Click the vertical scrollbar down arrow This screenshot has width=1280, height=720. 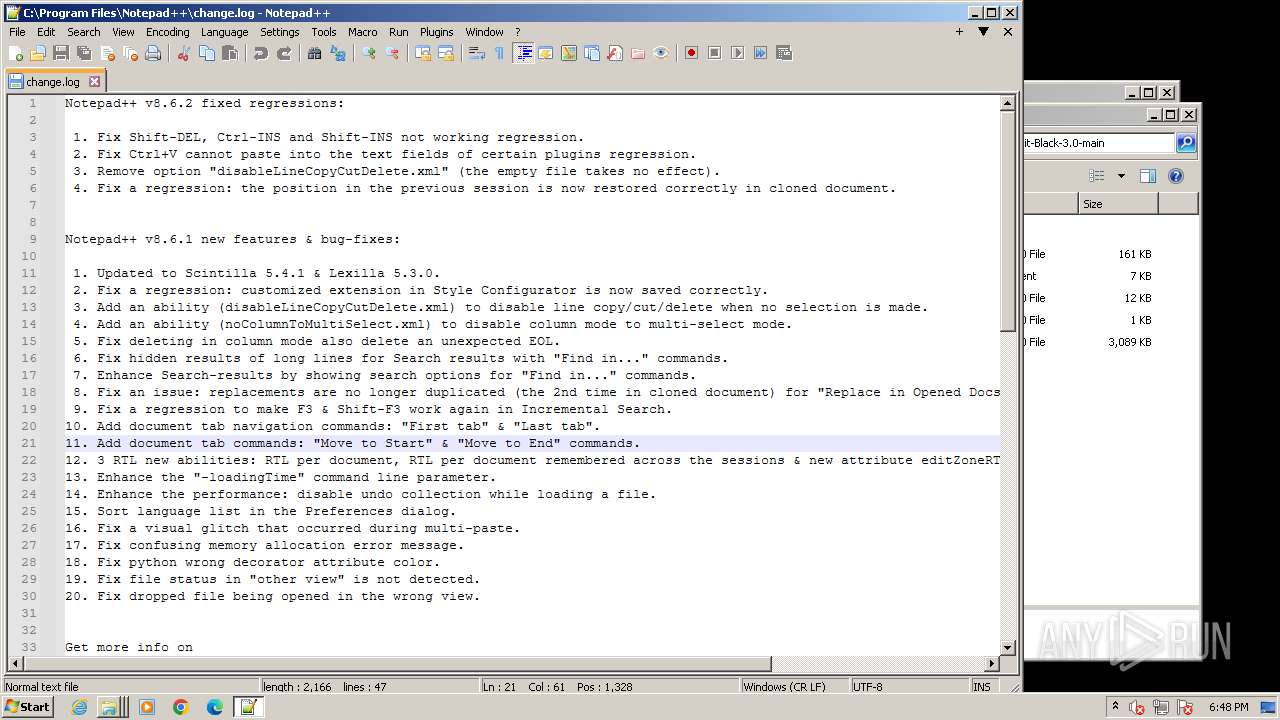1008,647
